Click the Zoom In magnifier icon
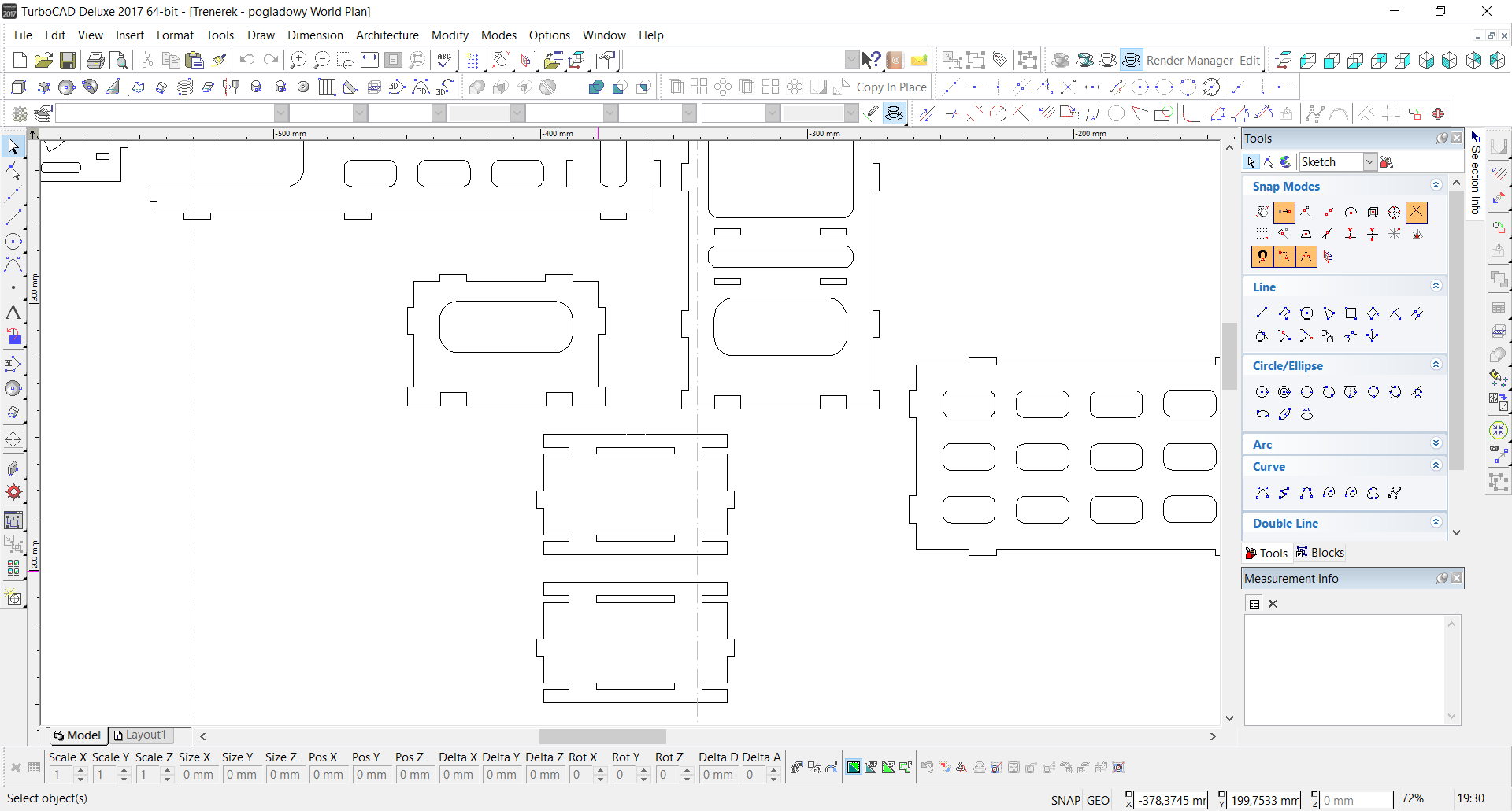The height and width of the screenshot is (811, 1512). [298, 60]
